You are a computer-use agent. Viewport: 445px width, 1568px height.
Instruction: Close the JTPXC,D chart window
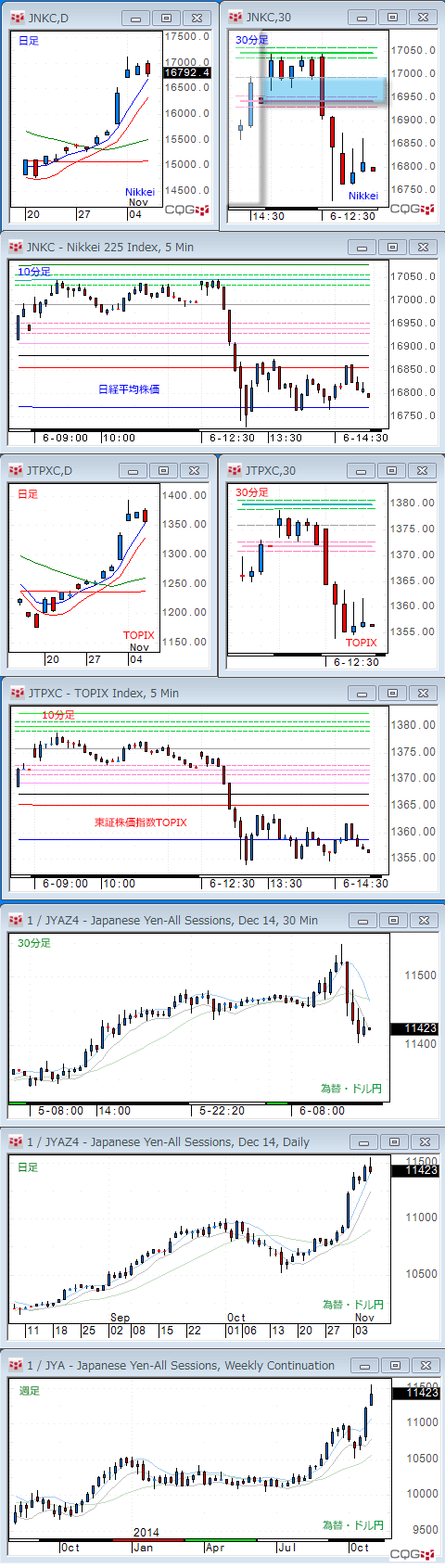pos(194,471)
